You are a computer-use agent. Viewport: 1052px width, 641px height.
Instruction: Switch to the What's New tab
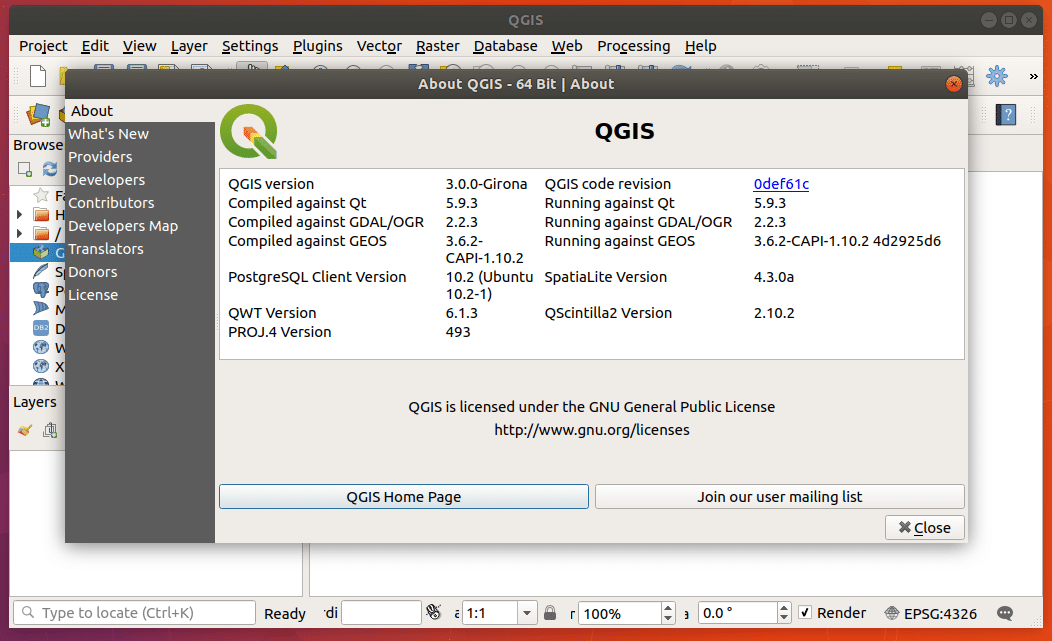click(140, 134)
